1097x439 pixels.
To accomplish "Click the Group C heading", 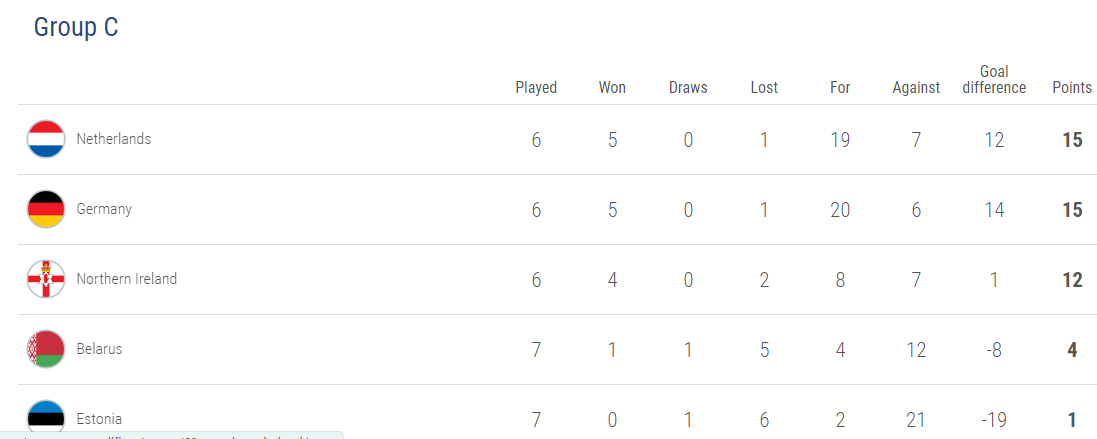I will click(x=76, y=27).
